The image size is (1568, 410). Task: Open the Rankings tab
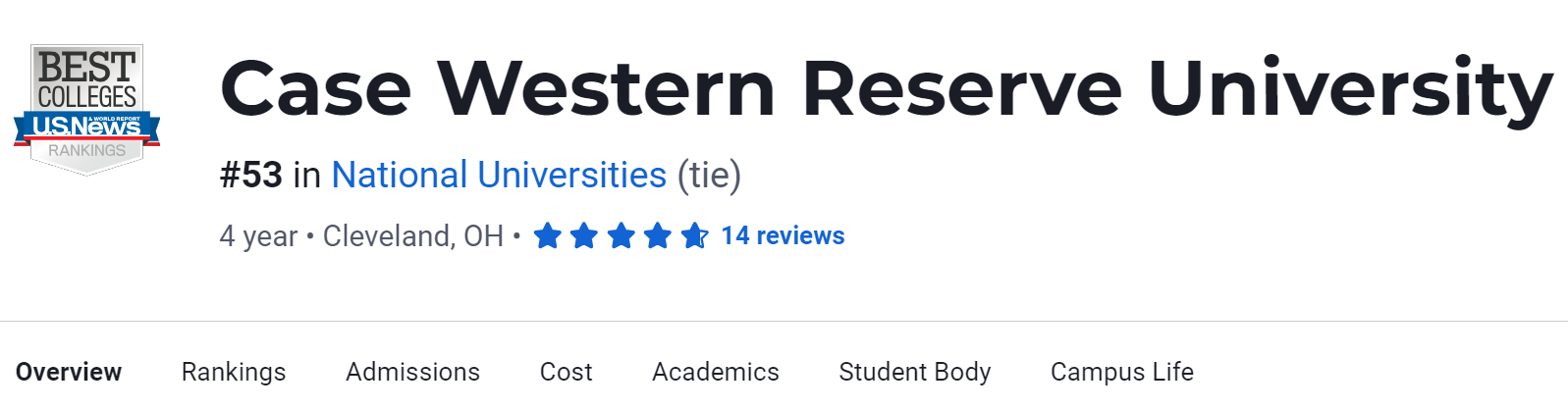click(x=234, y=373)
